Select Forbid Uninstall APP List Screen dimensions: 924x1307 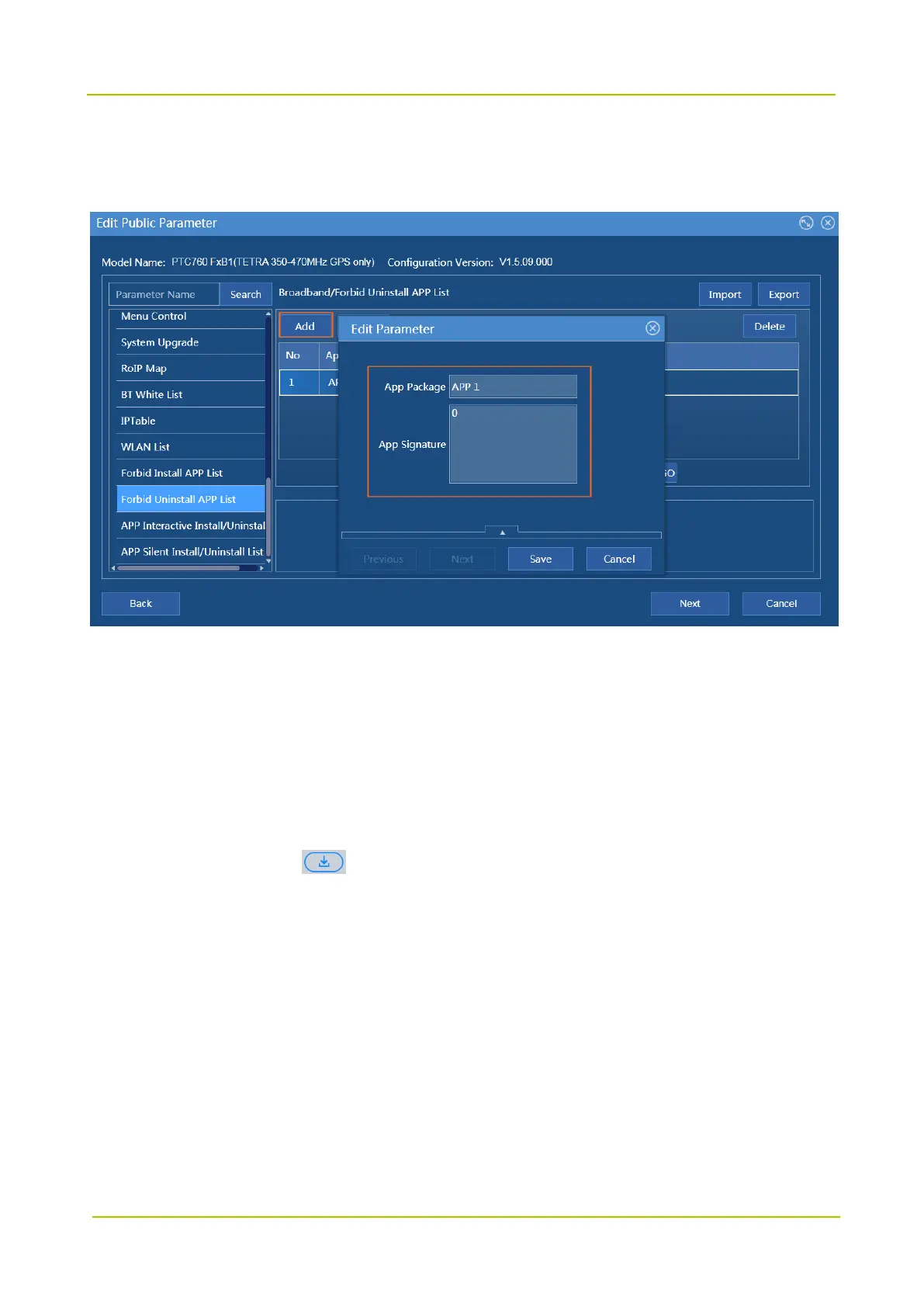pos(190,499)
